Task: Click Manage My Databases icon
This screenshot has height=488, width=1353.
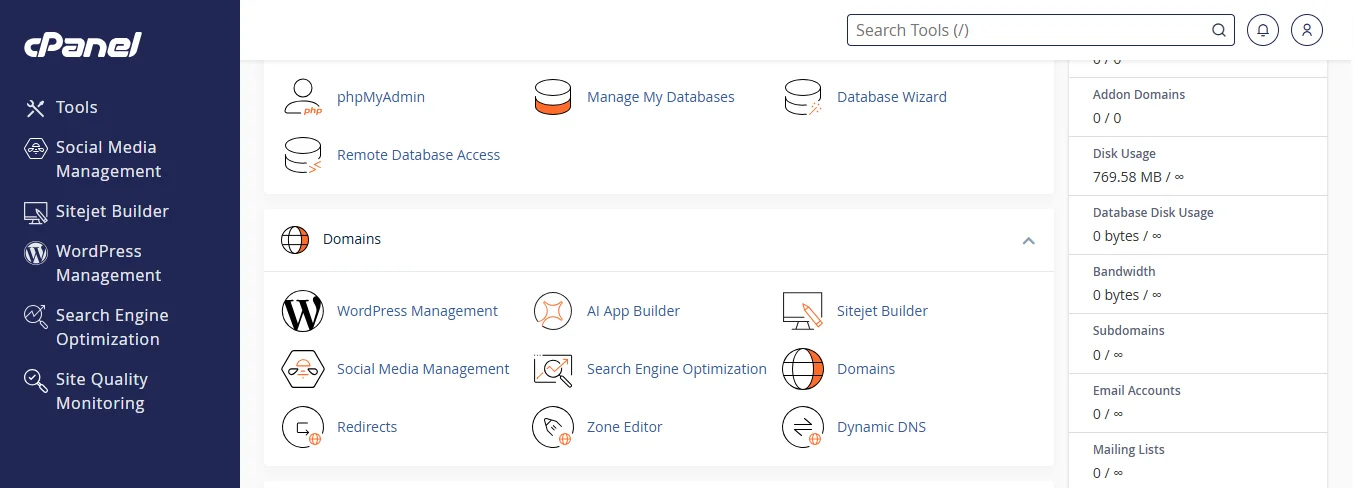Action: click(x=552, y=97)
